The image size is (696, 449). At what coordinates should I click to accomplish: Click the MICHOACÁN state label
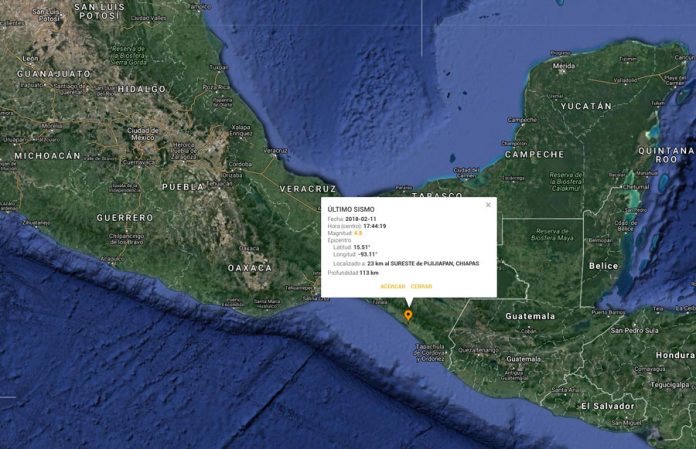(x=47, y=156)
